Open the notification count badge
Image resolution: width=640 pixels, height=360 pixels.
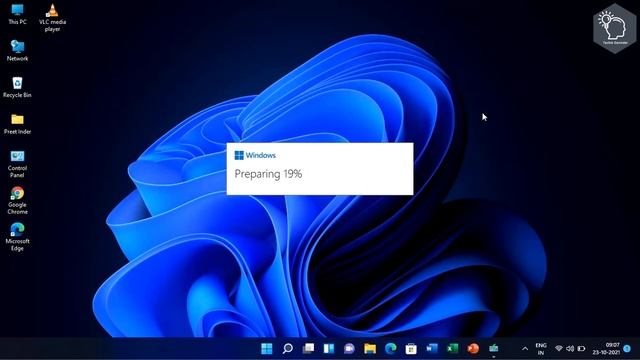click(x=627, y=349)
